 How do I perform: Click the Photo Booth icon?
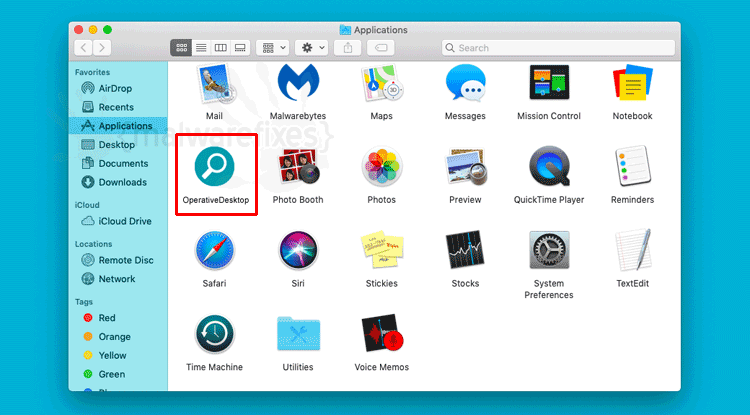tap(298, 166)
